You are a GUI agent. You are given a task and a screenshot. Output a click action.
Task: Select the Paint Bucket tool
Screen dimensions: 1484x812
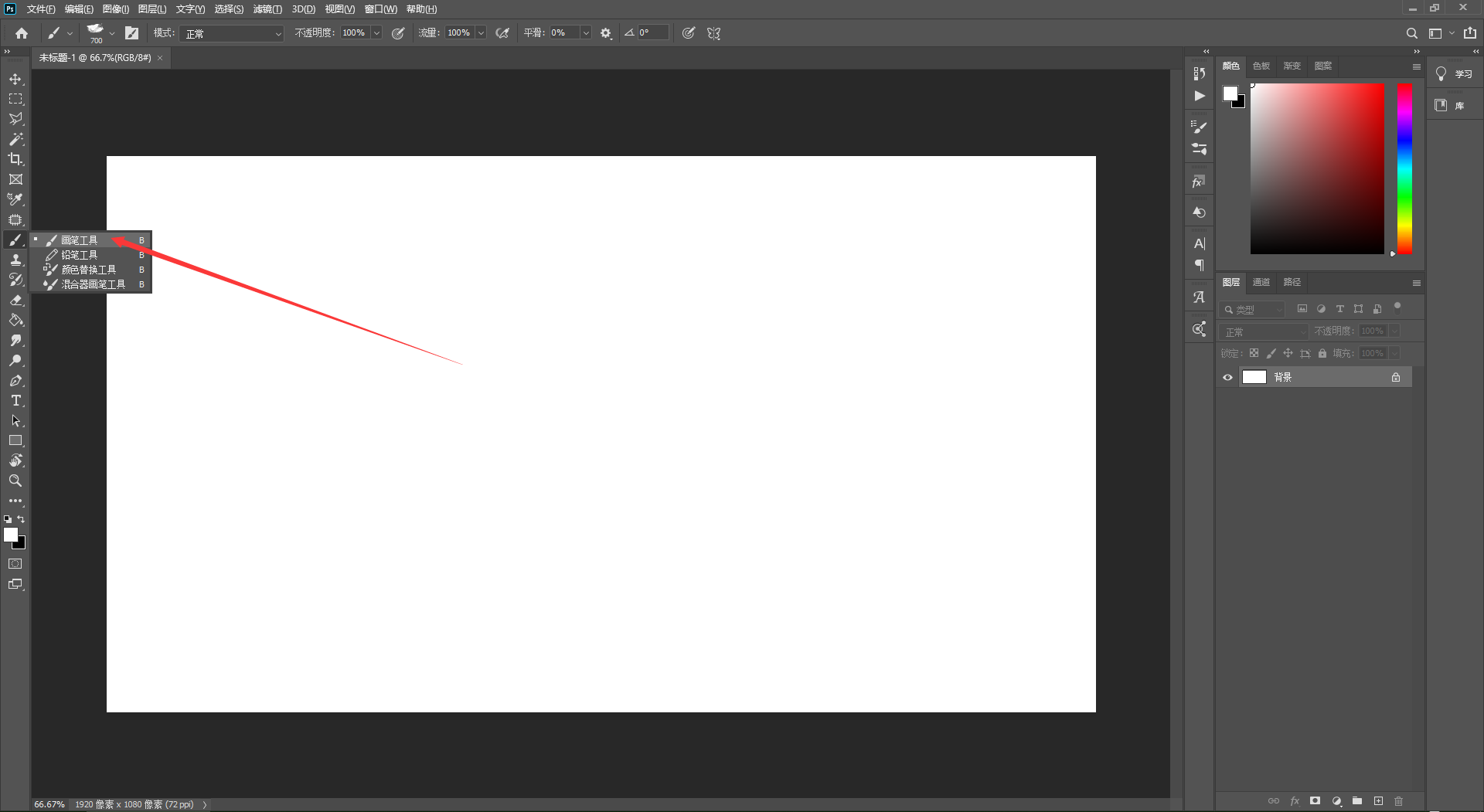coord(15,320)
